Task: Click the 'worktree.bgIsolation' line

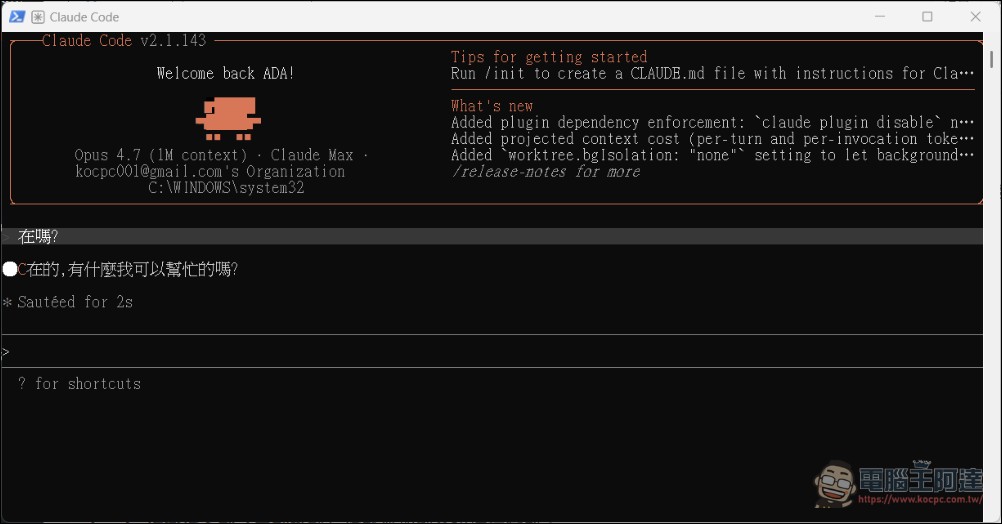Action: point(713,155)
